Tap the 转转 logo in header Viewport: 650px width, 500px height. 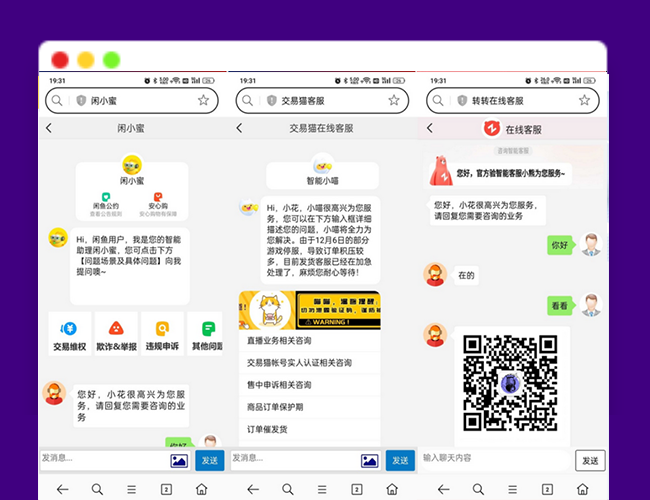[x=492, y=129]
